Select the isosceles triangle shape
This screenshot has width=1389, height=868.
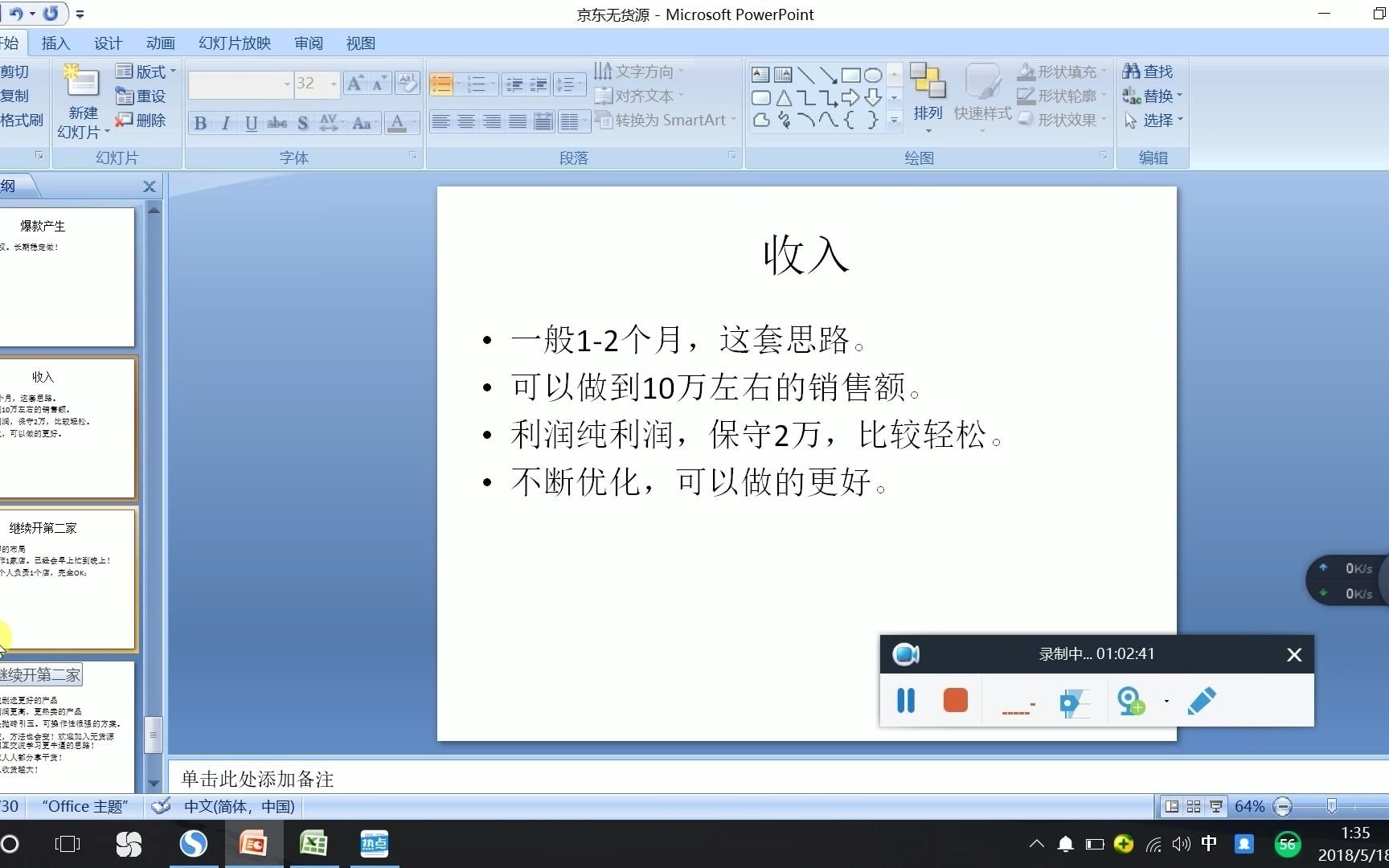point(784,98)
